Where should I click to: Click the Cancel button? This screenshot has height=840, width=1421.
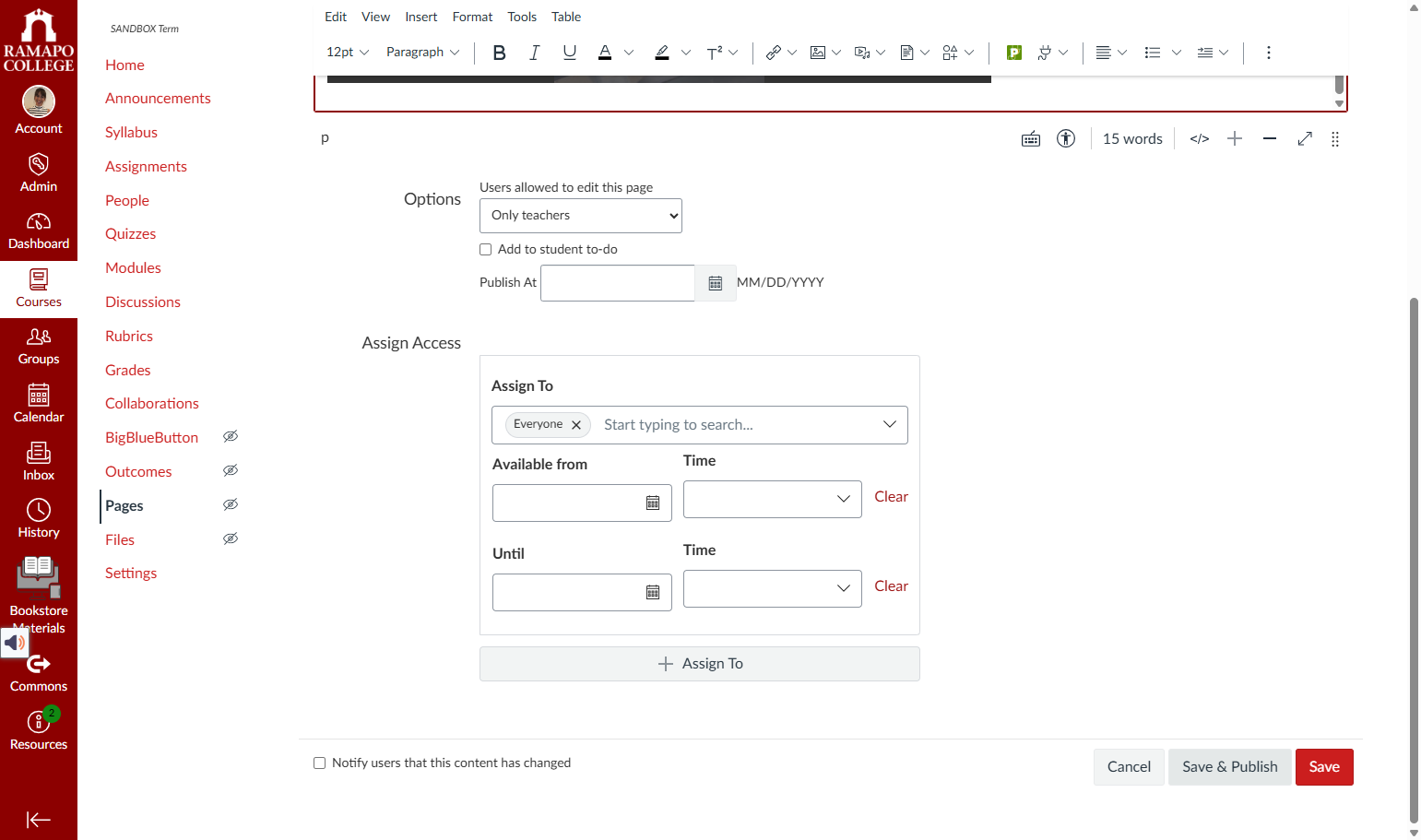tap(1129, 767)
